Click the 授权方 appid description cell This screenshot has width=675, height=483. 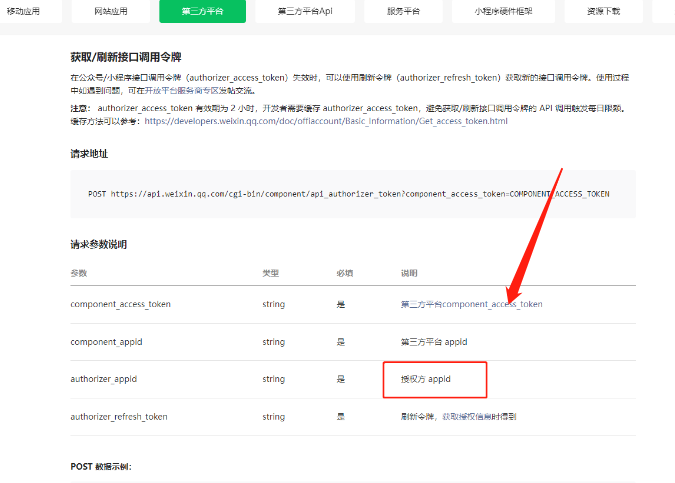426,379
